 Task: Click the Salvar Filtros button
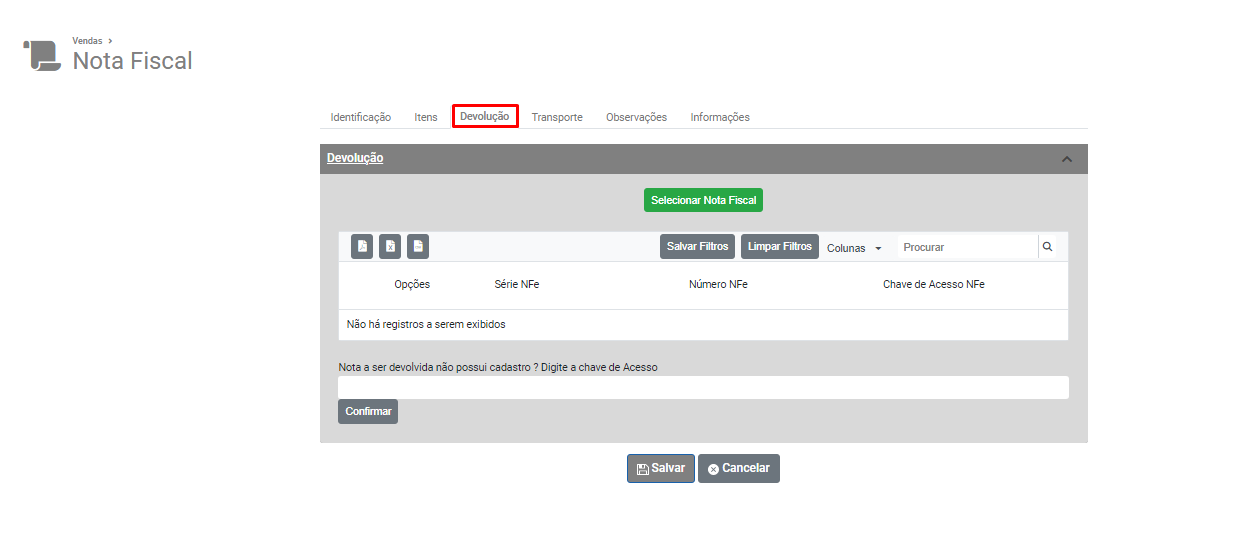[x=698, y=246]
